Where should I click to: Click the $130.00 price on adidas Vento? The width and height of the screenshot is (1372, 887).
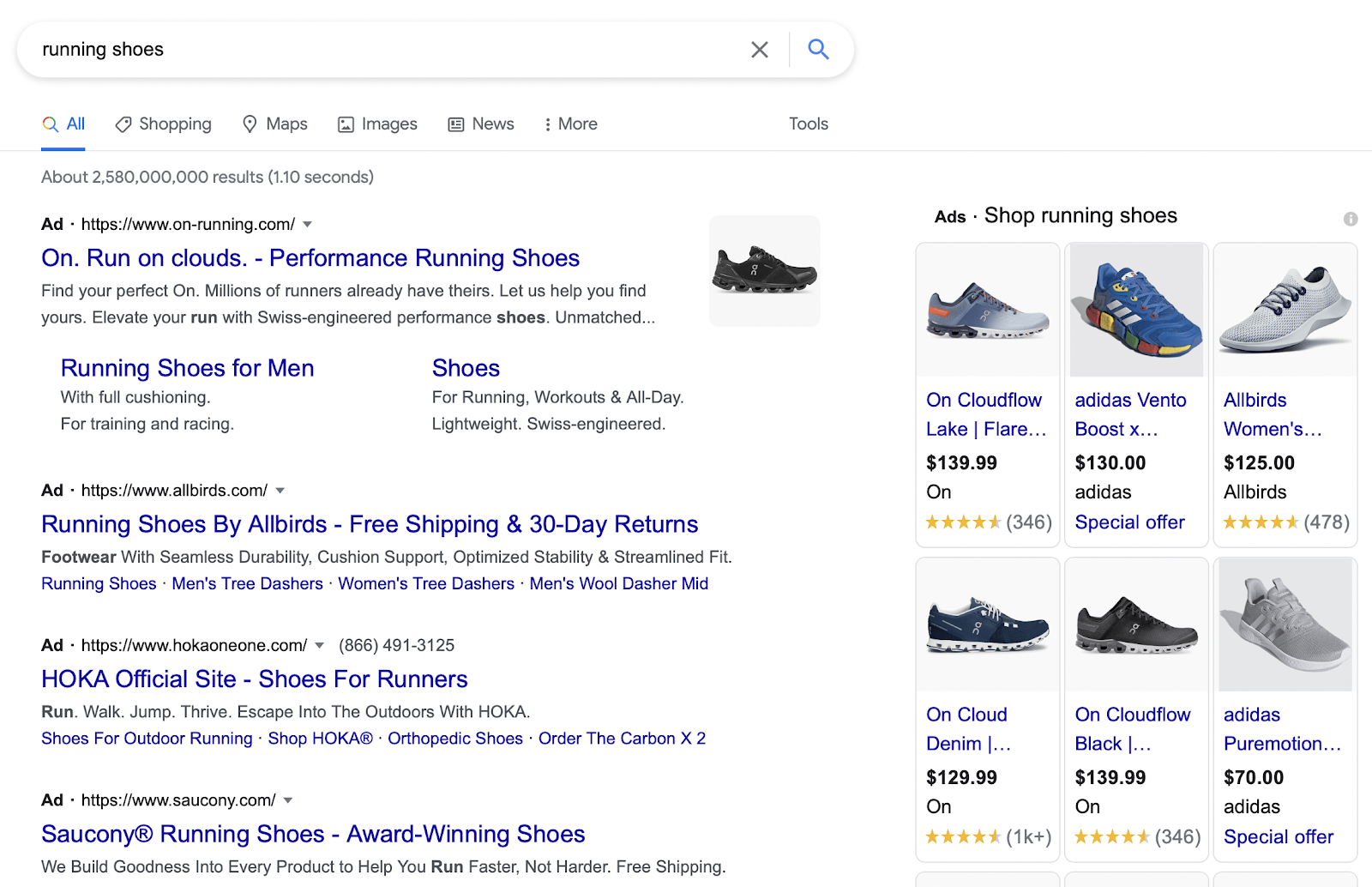1110,463
